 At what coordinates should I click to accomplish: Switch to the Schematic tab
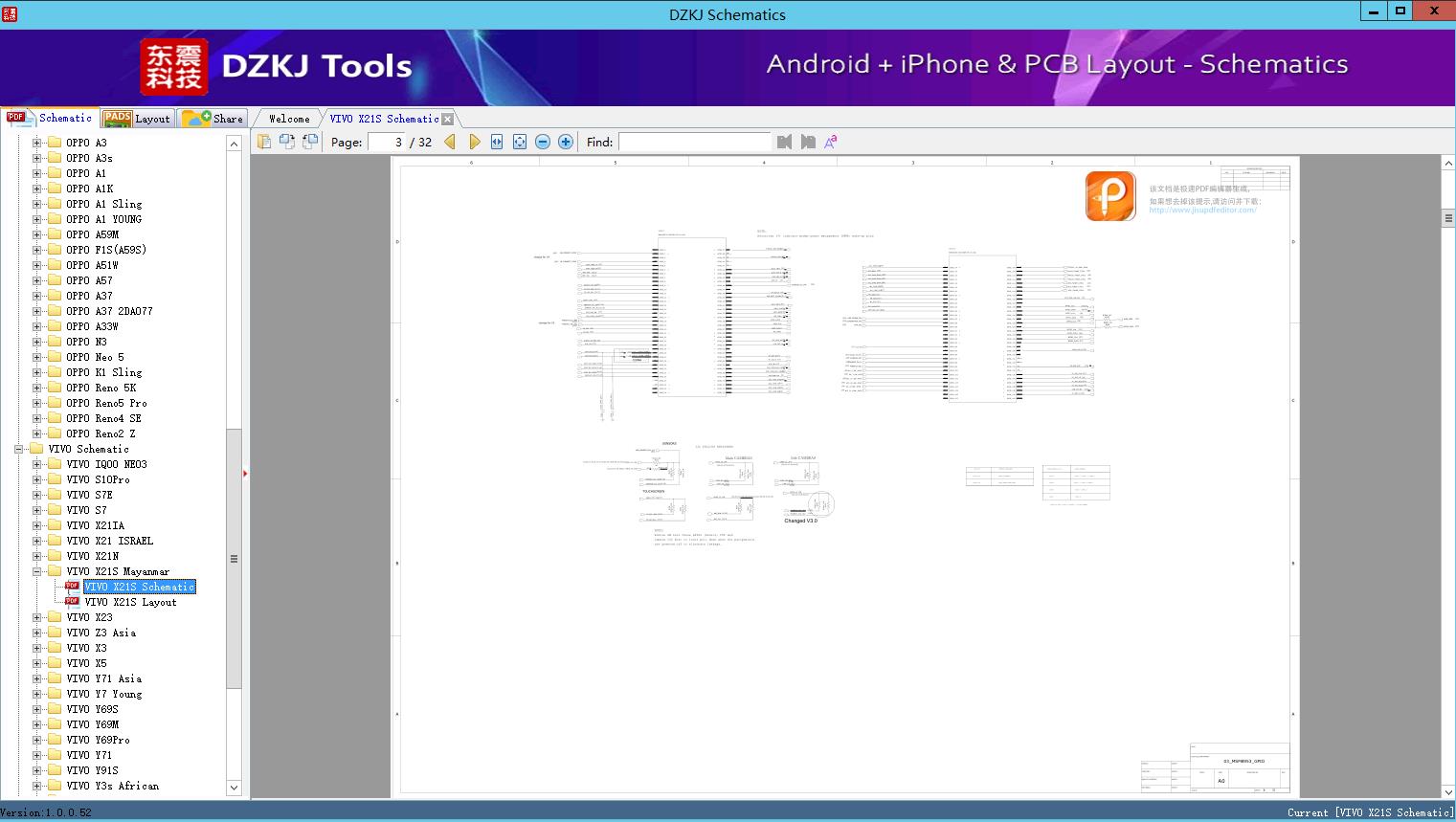pos(49,118)
